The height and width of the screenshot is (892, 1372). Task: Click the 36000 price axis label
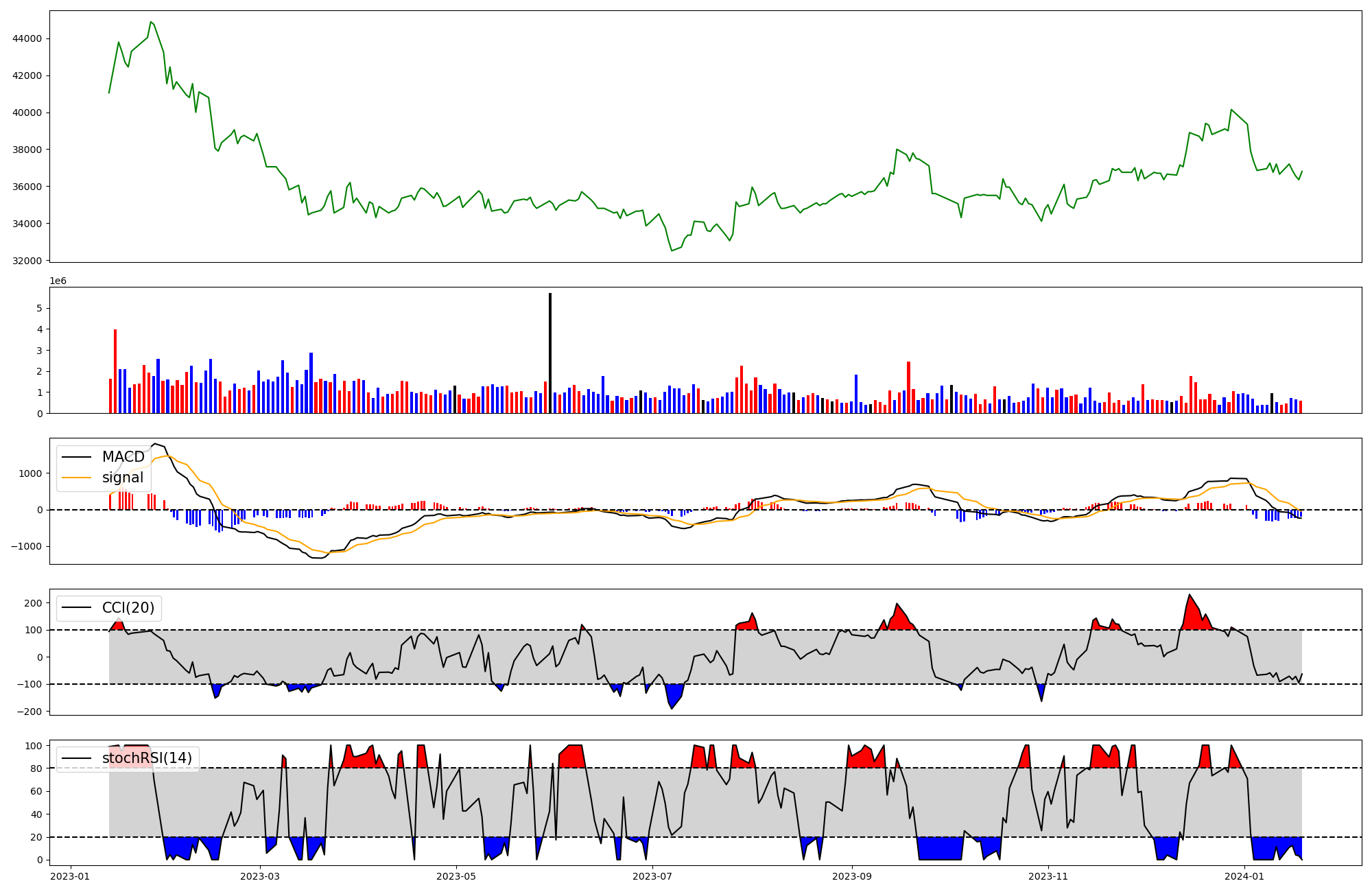27,187
